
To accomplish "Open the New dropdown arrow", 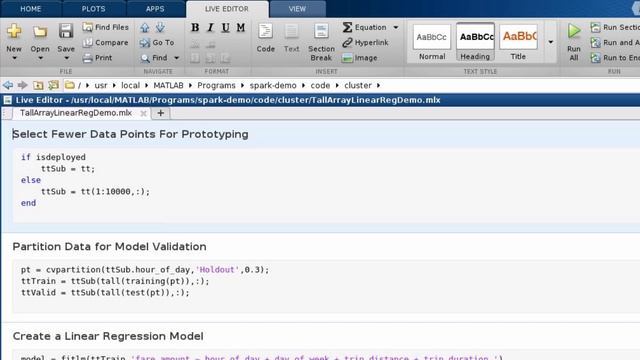I will [x=14, y=58].
